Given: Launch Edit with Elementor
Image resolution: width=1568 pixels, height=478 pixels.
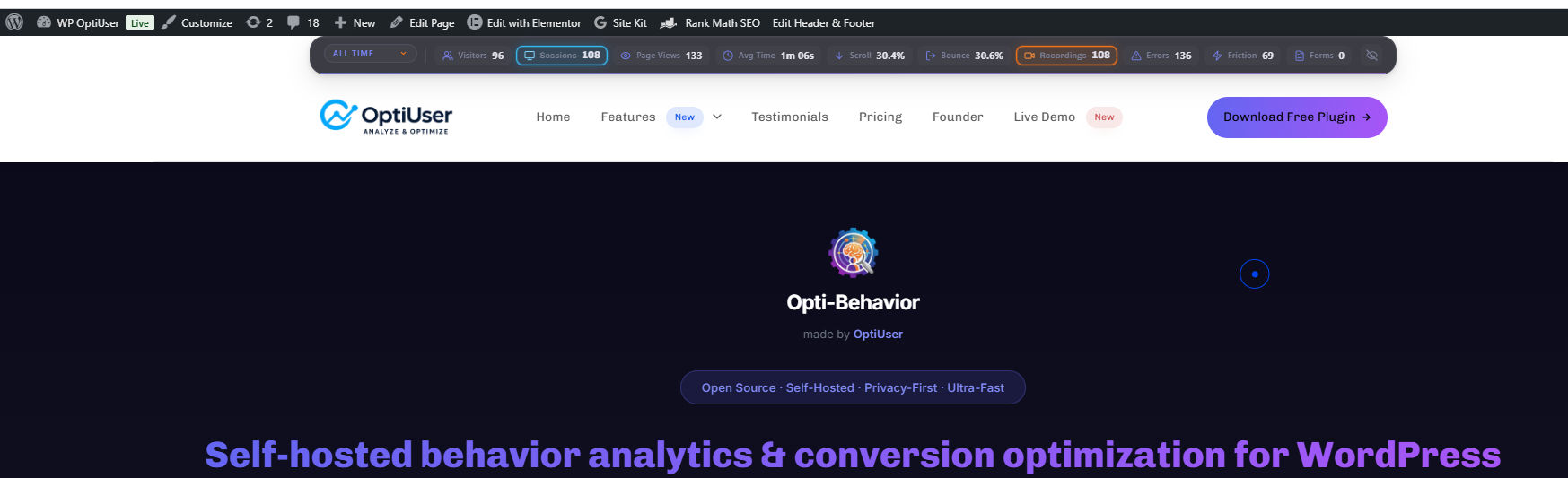Looking at the screenshot, I should [525, 22].
